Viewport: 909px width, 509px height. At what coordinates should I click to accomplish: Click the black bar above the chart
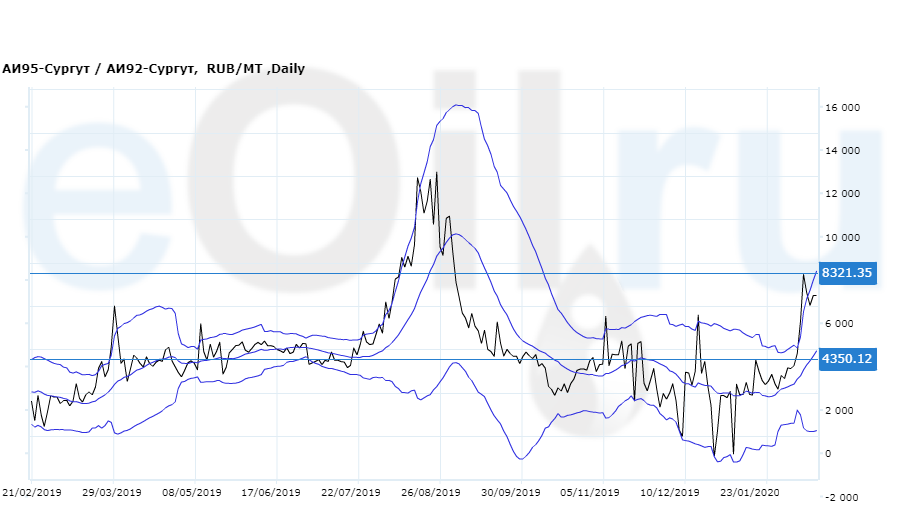(454, 28)
